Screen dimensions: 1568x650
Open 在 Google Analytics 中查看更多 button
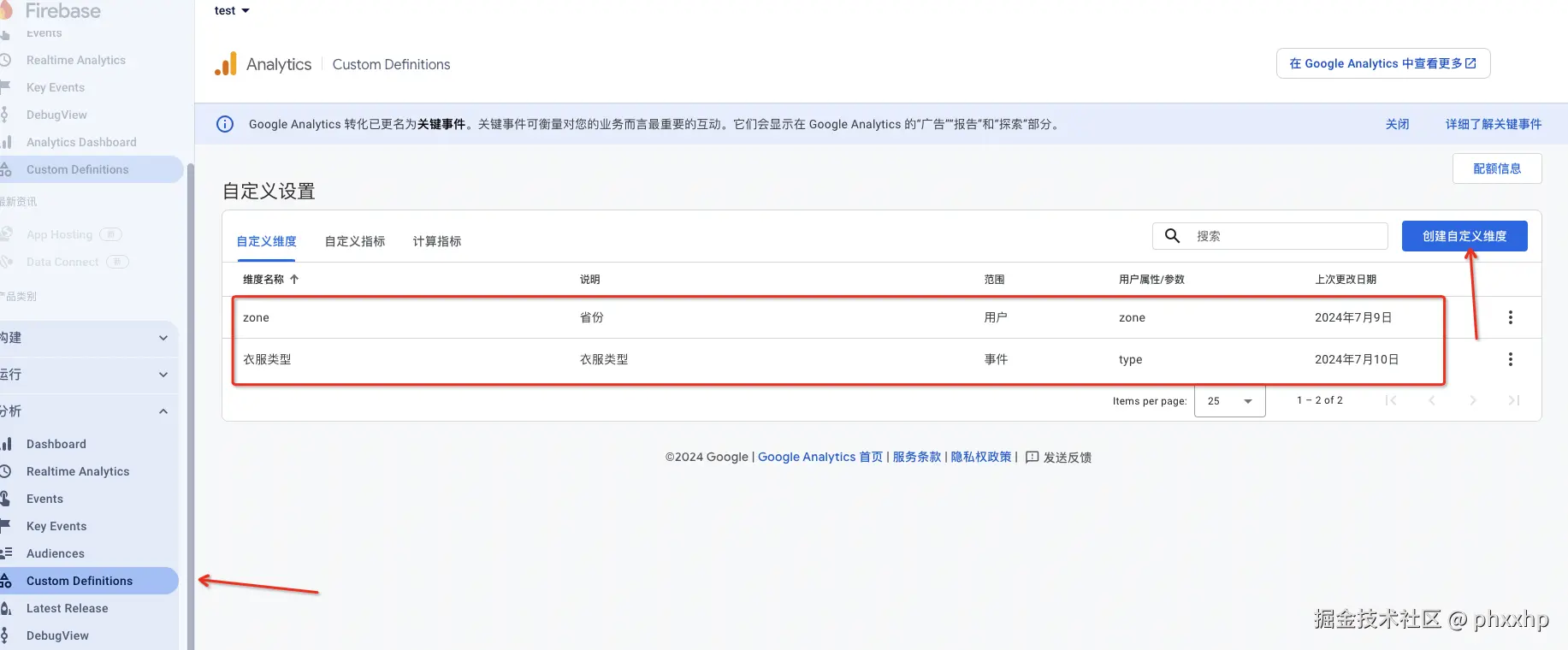point(1383,63)
